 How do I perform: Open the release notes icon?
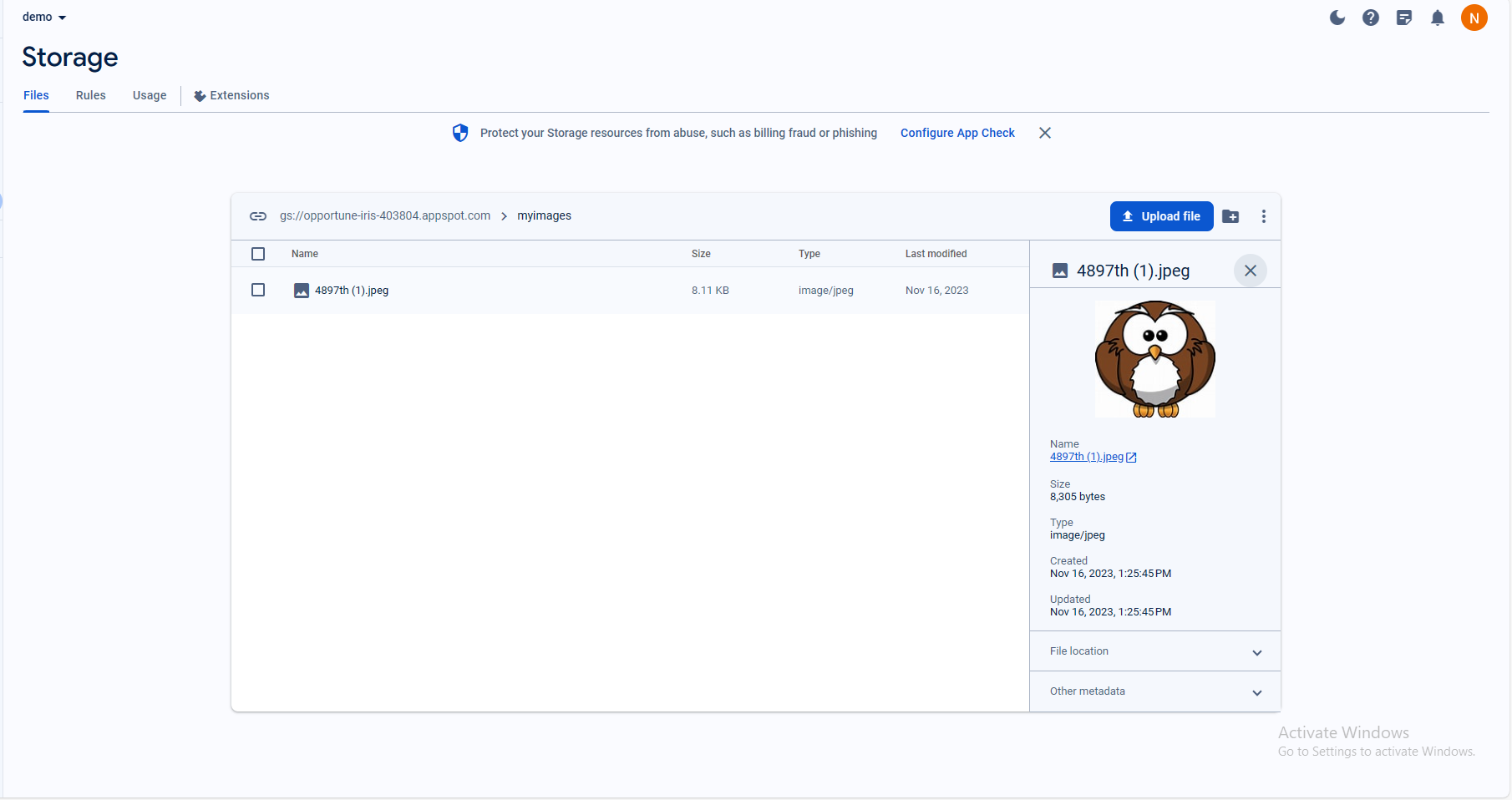[x=1404, y=18]
